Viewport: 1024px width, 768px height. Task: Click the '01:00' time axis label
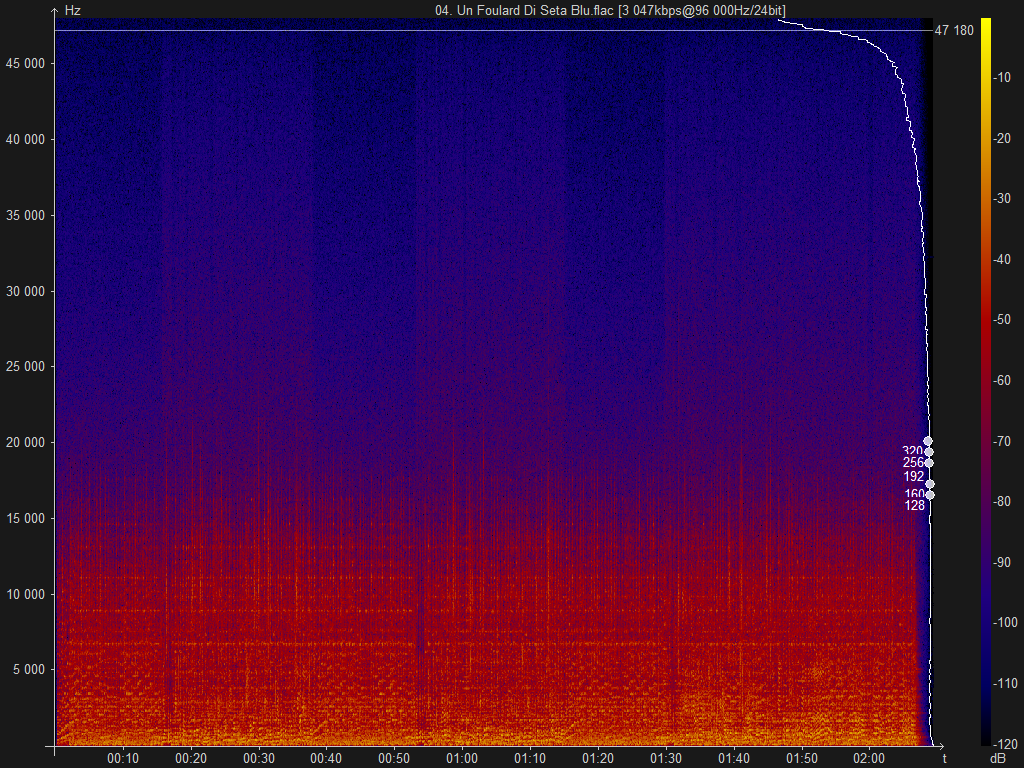(462, 758)
